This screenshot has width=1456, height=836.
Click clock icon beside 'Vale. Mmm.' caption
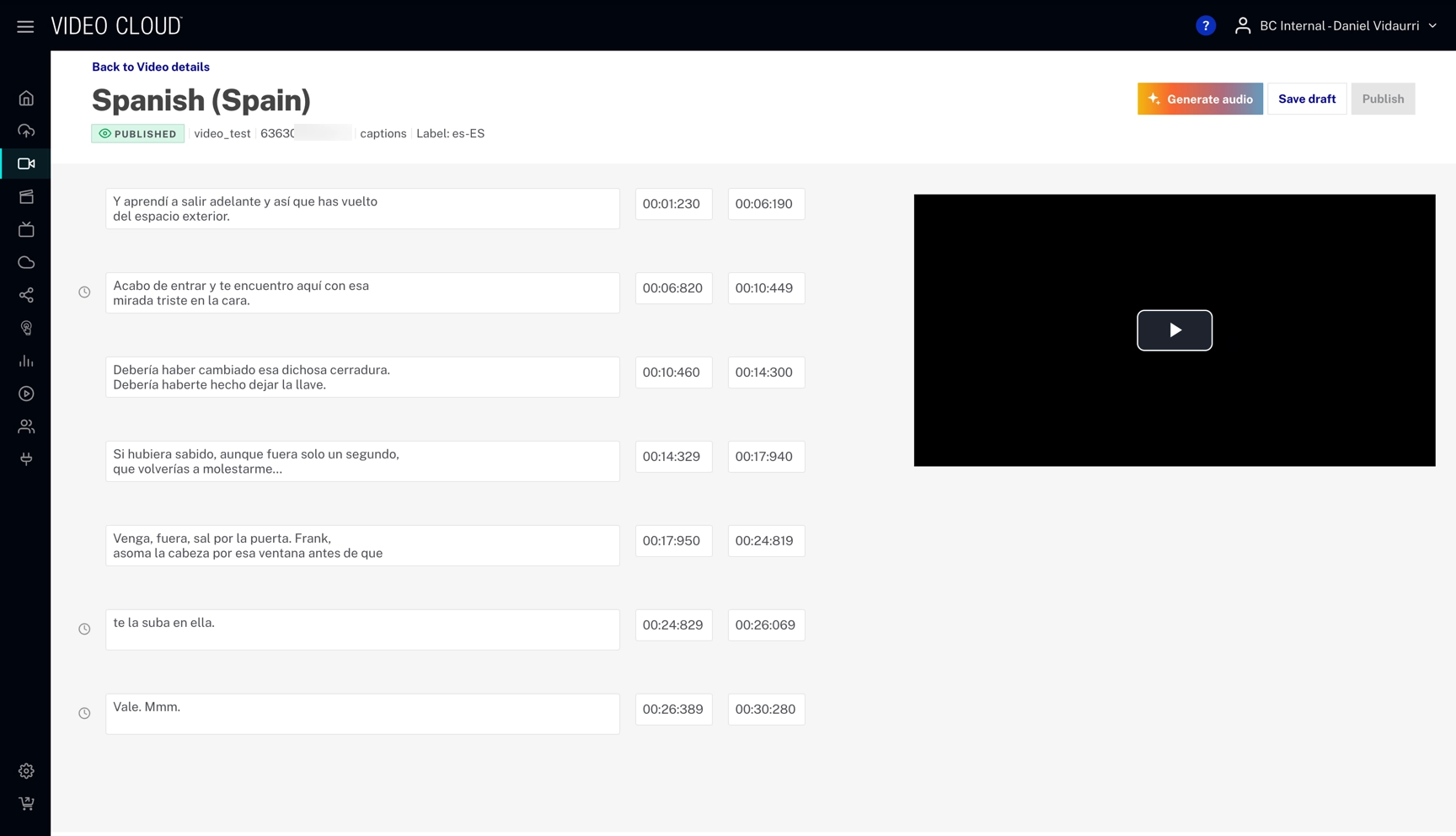click(84, 713)
